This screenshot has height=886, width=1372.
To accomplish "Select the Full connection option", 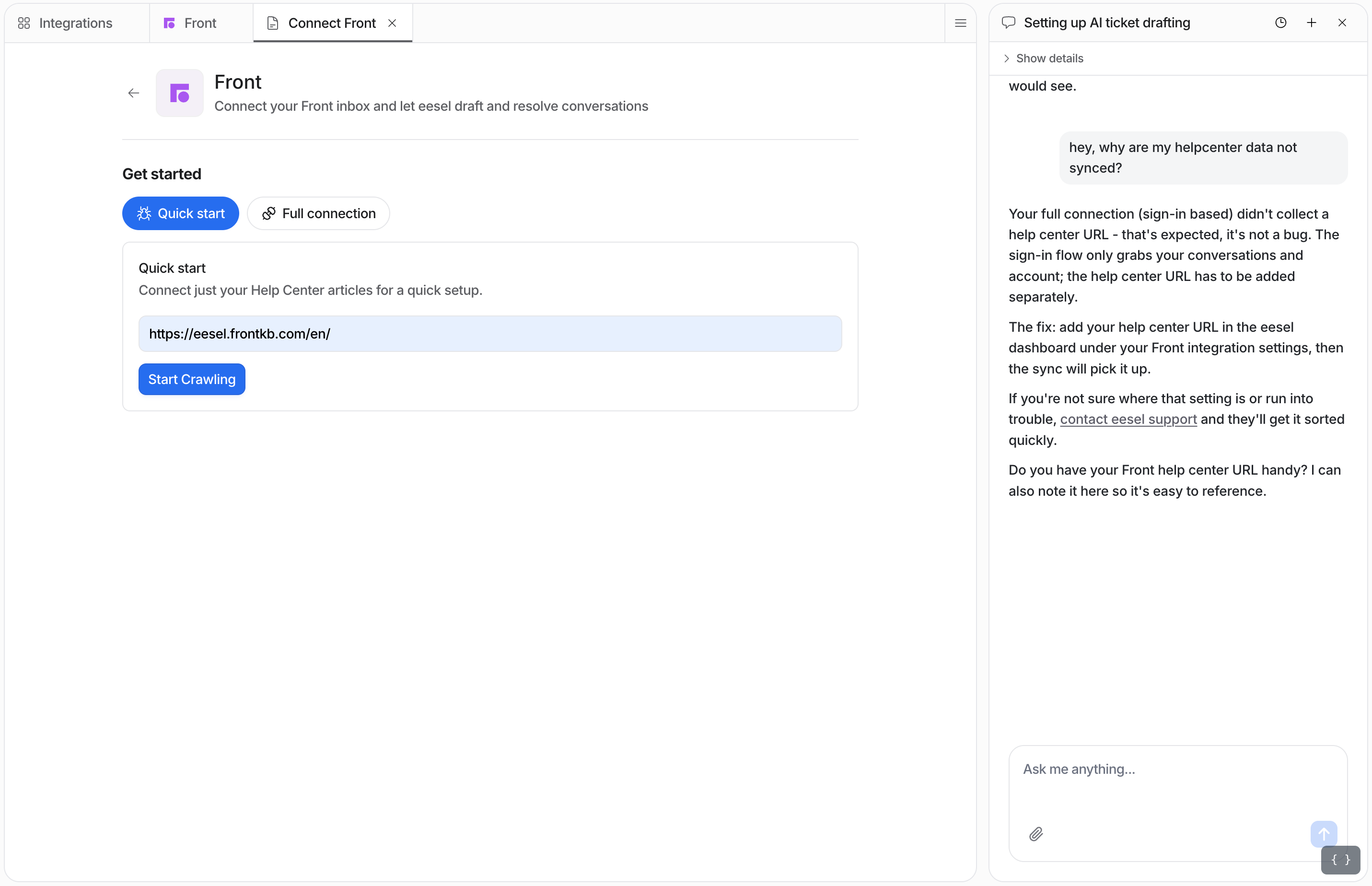I will (x=319, y=213).
